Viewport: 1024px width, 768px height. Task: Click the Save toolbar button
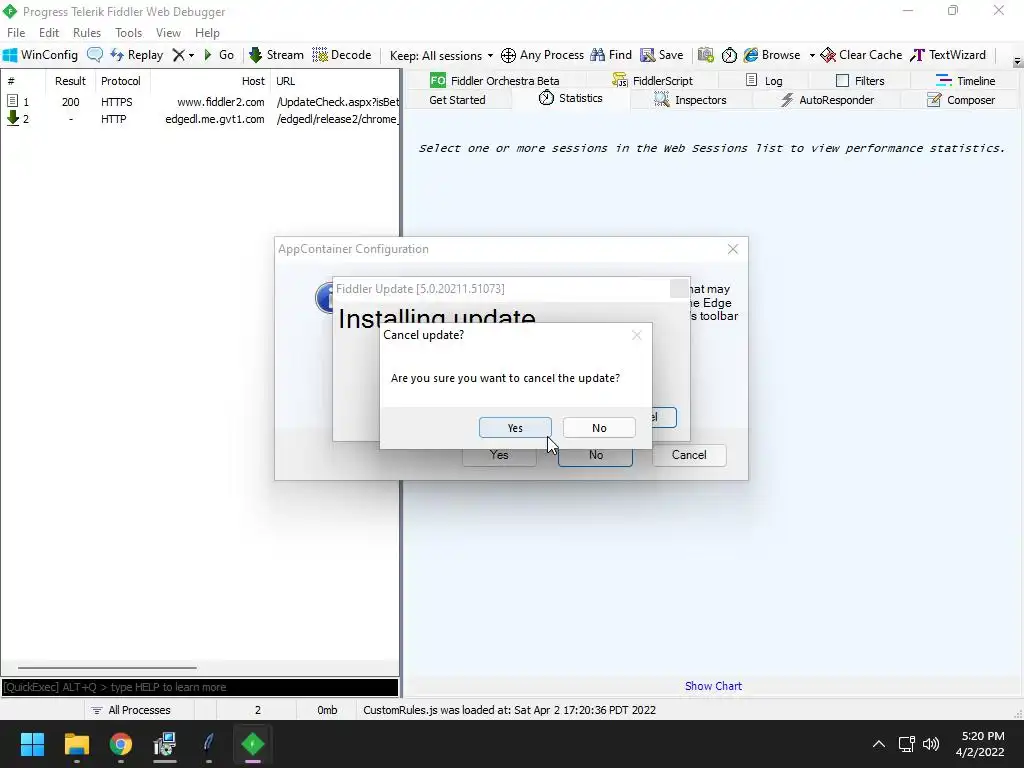pos(662,55)
